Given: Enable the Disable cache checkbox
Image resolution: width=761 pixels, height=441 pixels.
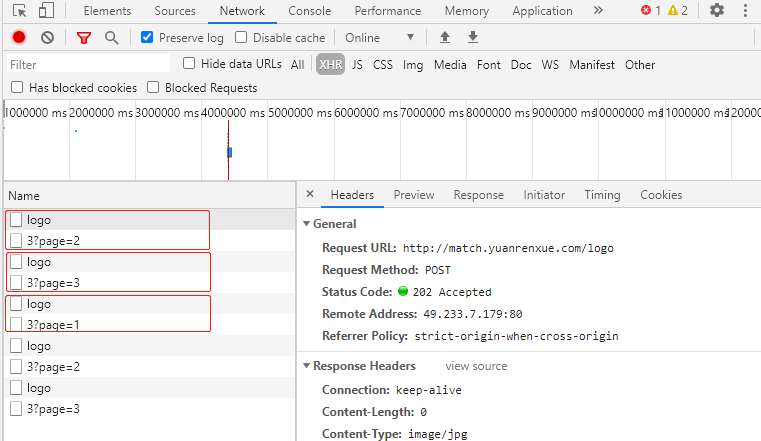Looking at the screenshot, I should tap(241, 37).
